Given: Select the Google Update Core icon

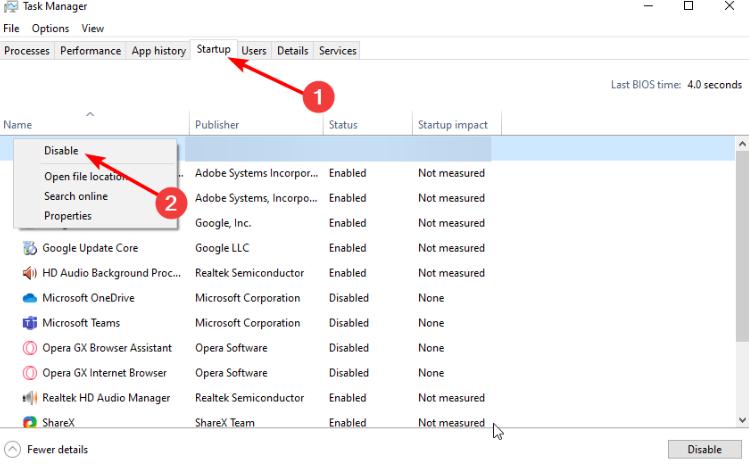Looking at the screenshot, I should (29, 248).
